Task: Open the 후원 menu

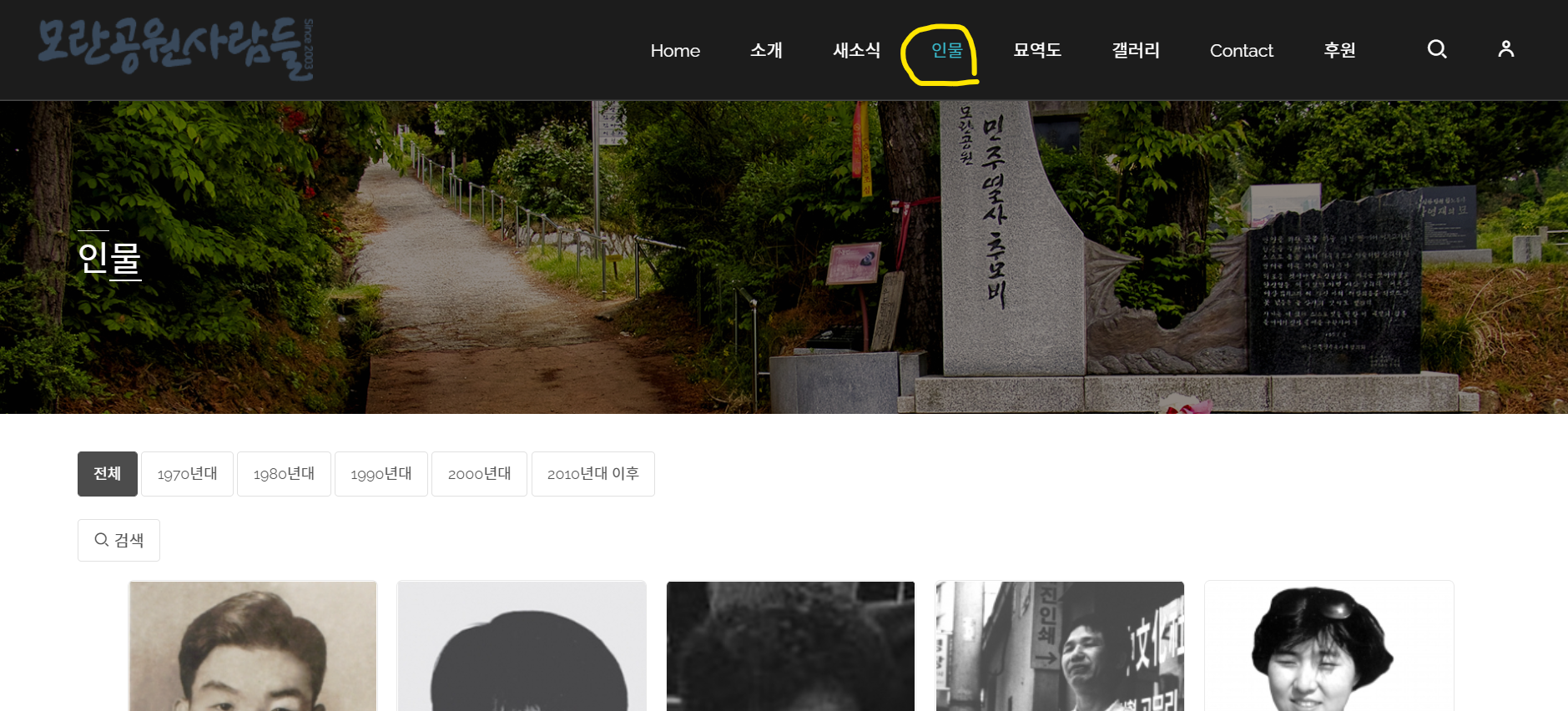Action: 1339,50
